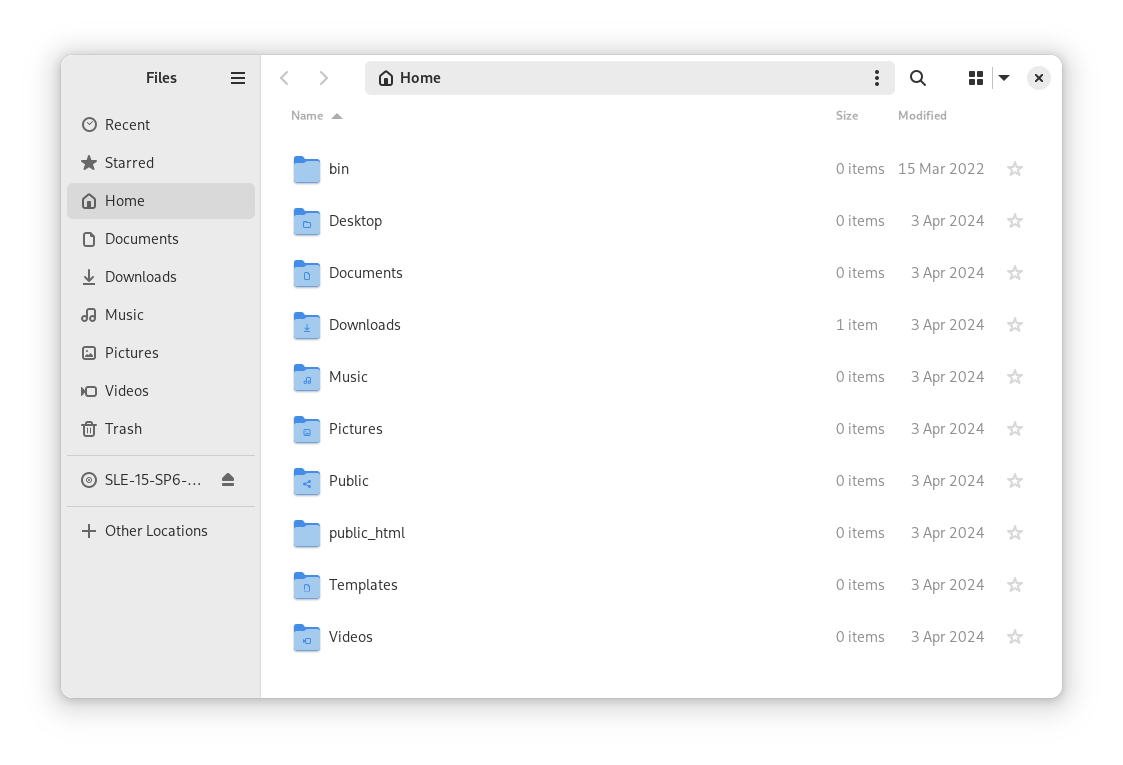Sort list by Modified column

921,116
